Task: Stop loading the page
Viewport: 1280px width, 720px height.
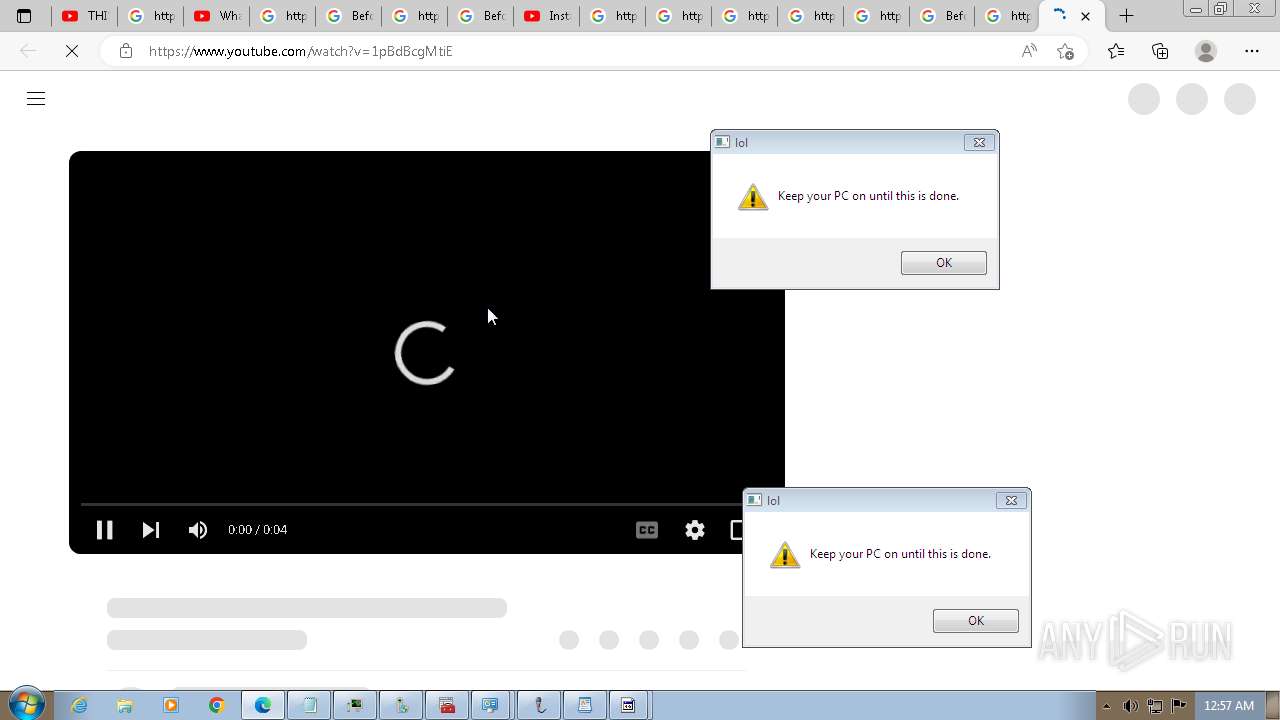Action: pyautogui.click(x=72, y=51)
